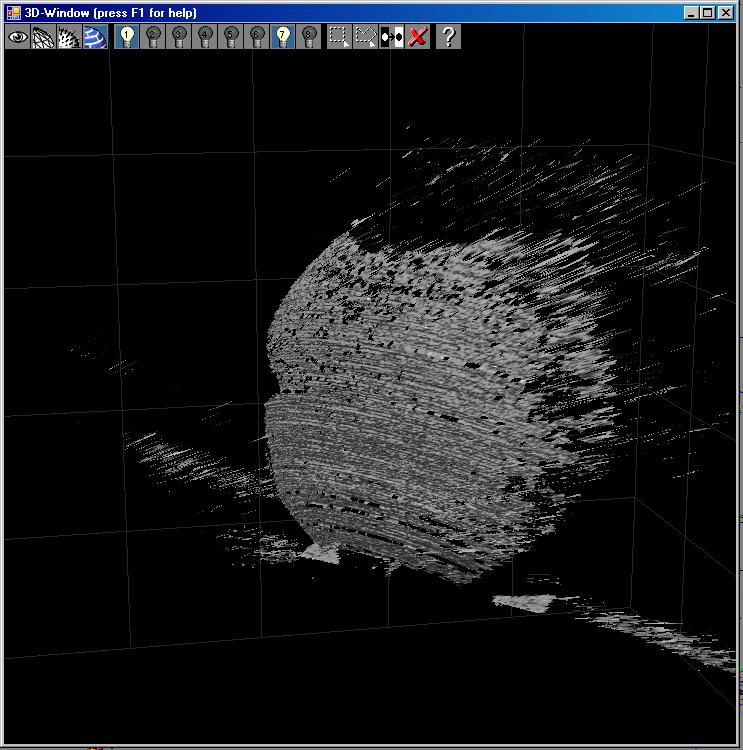Click the red X delete icon
The image size is (743, 750).
(418, 37)
